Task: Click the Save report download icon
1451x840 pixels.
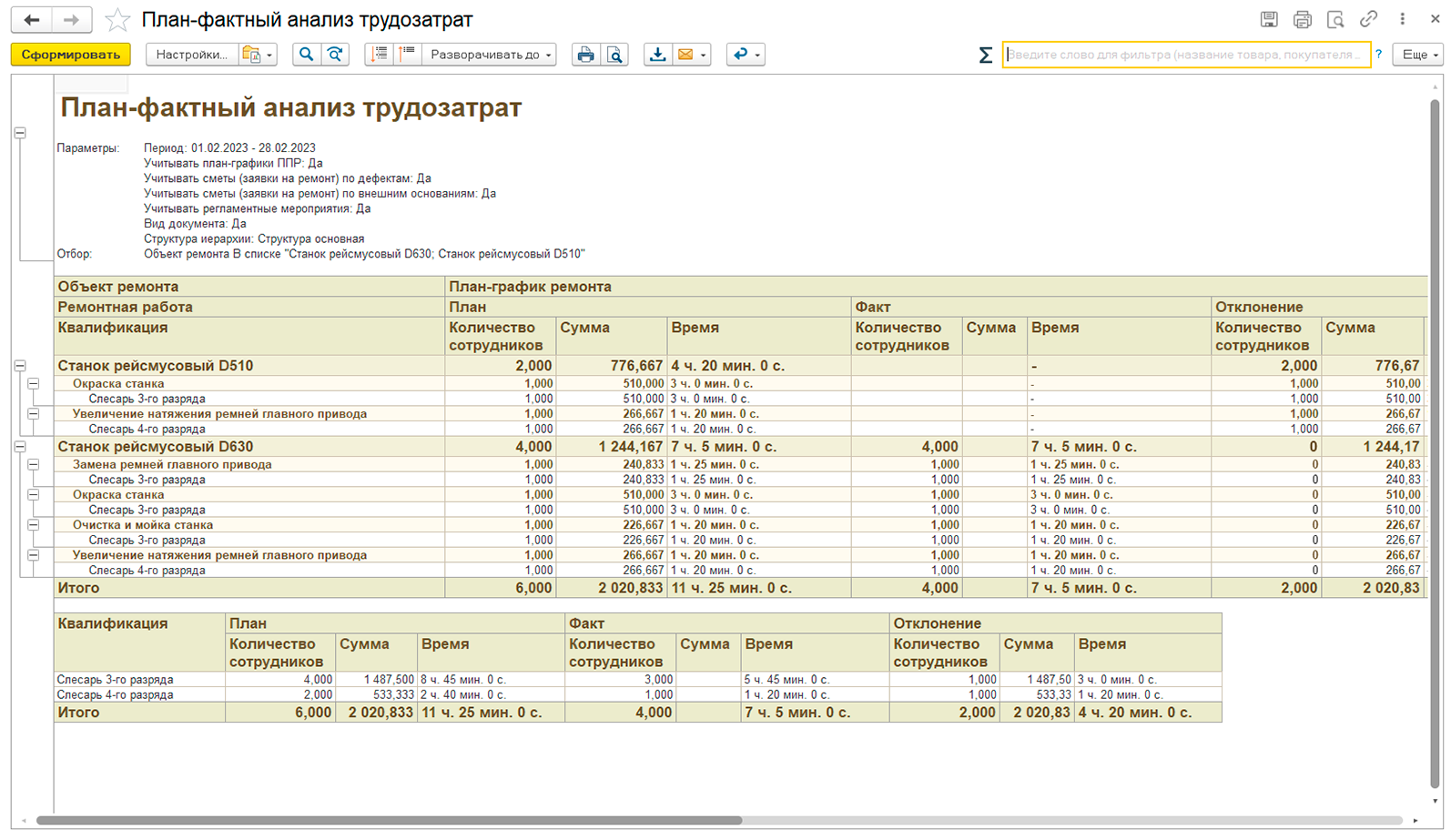Action: 657,55
